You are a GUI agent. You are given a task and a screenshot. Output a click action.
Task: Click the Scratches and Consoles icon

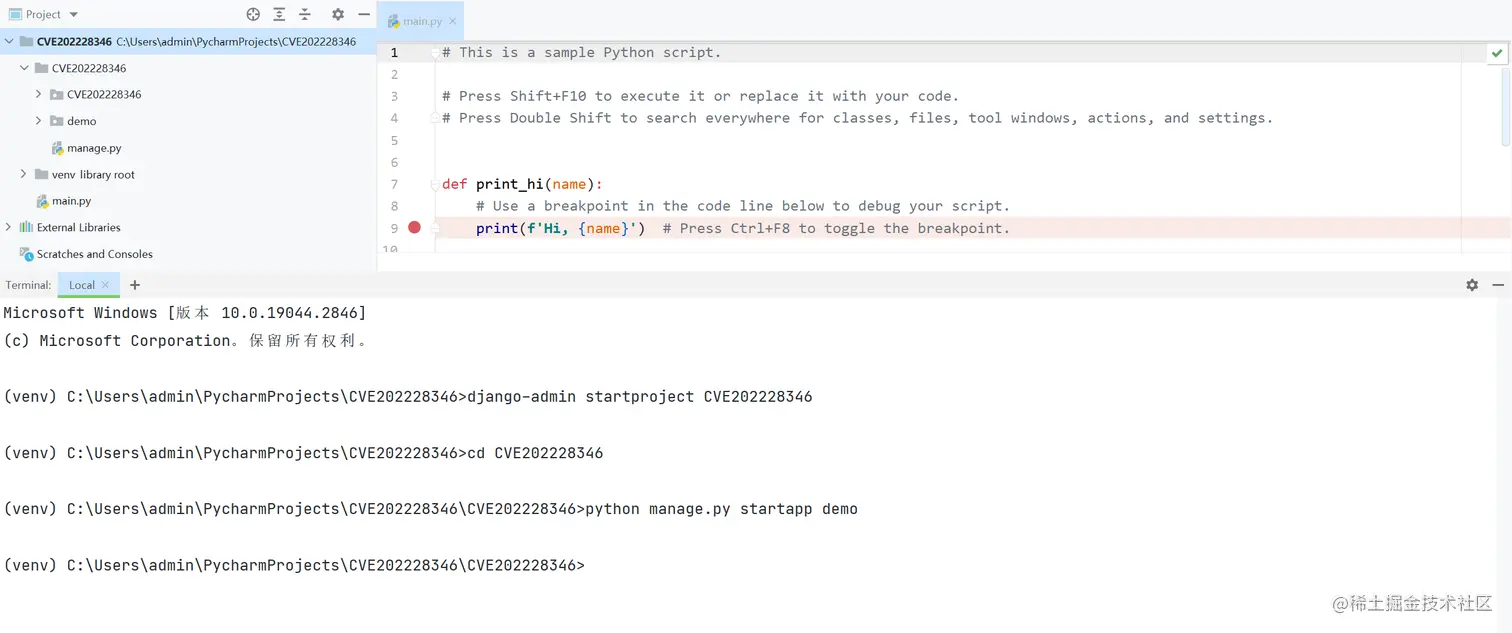[26, 254]
